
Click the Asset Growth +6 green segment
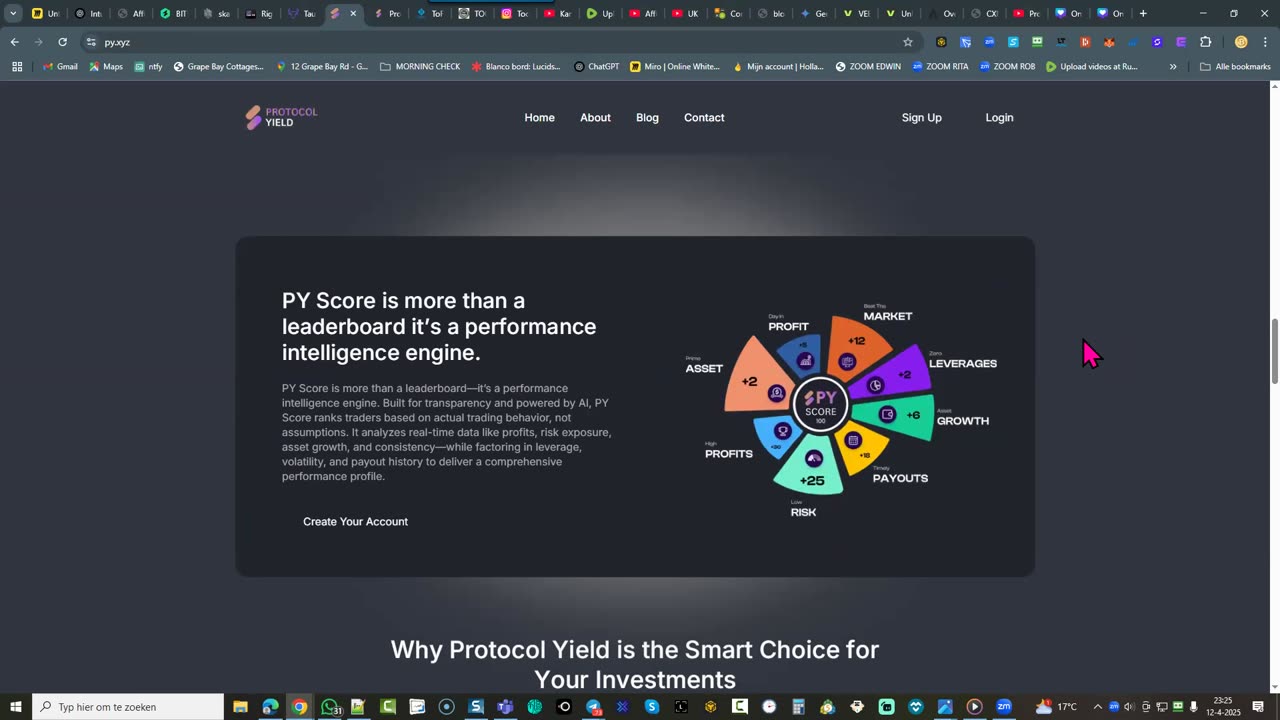896,415
